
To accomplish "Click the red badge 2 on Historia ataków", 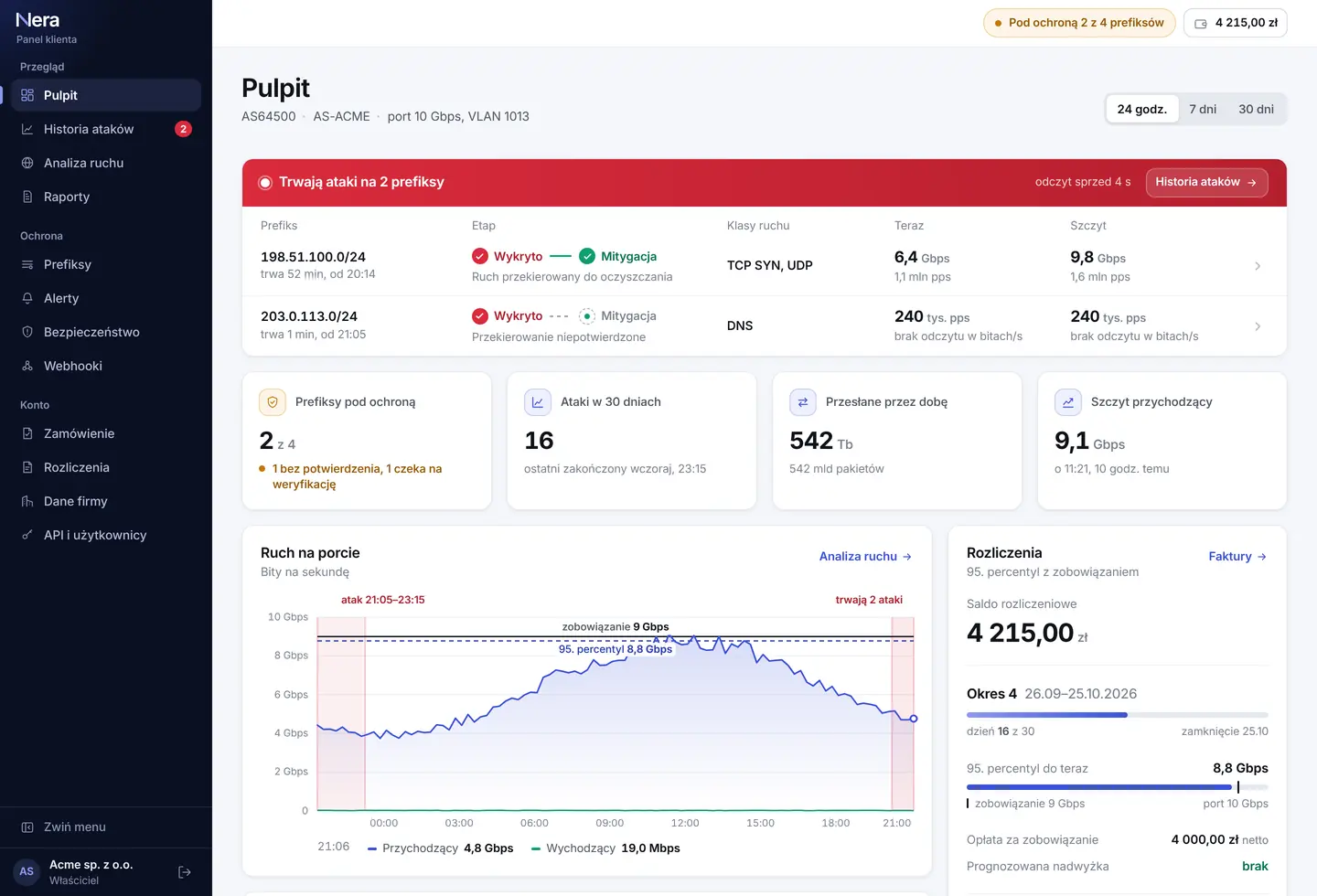I will coord(183,129).
